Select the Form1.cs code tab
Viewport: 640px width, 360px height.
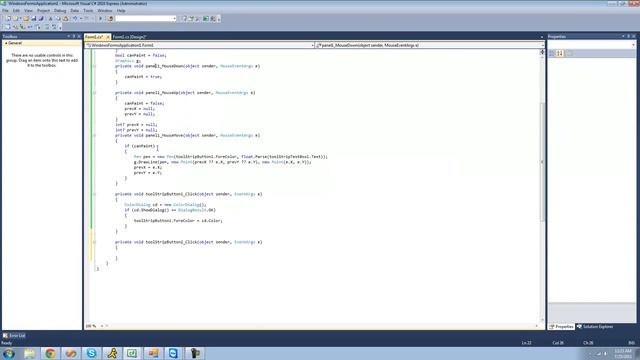click(94, 37)
